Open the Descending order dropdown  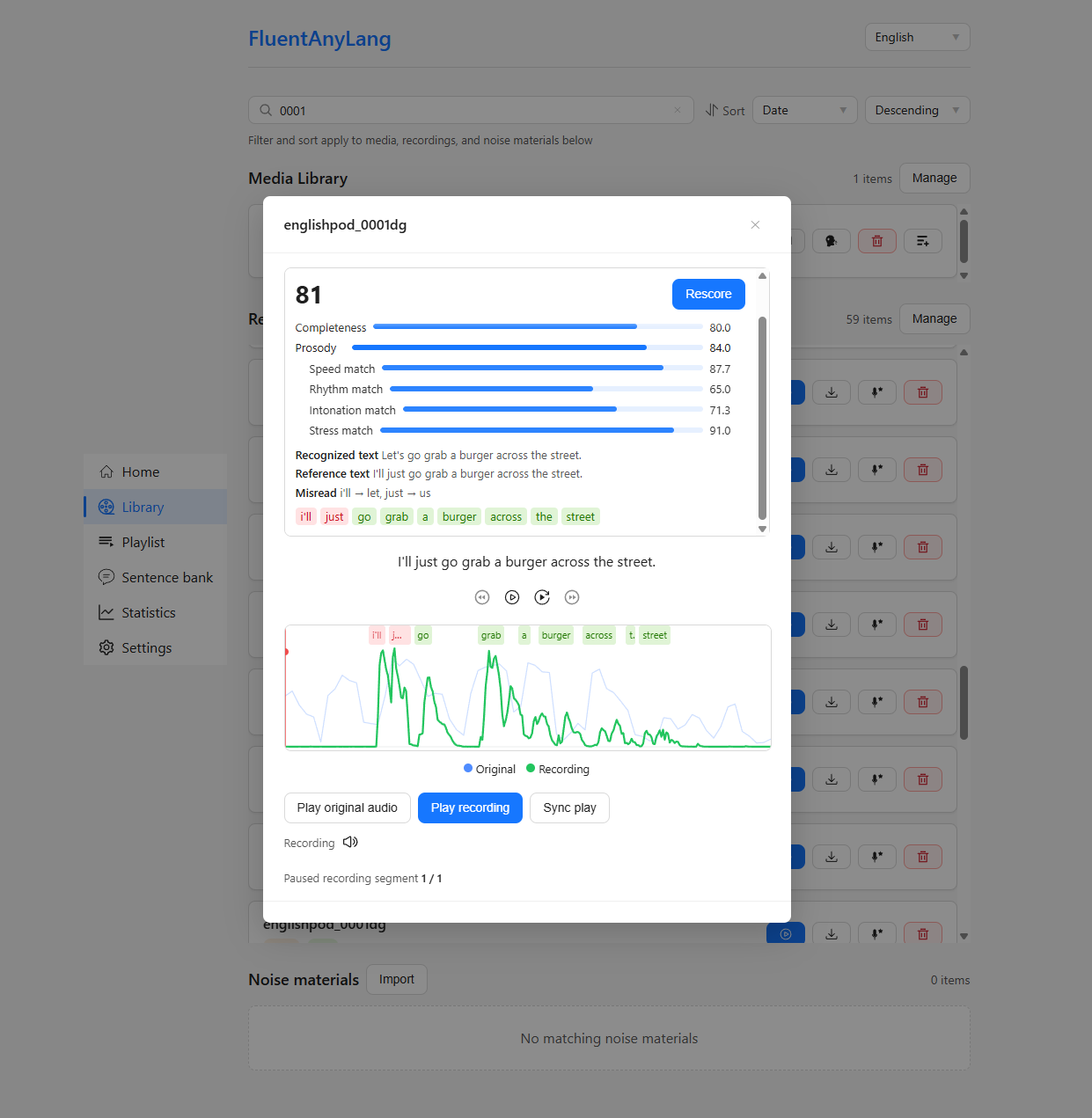pos(917,110)
